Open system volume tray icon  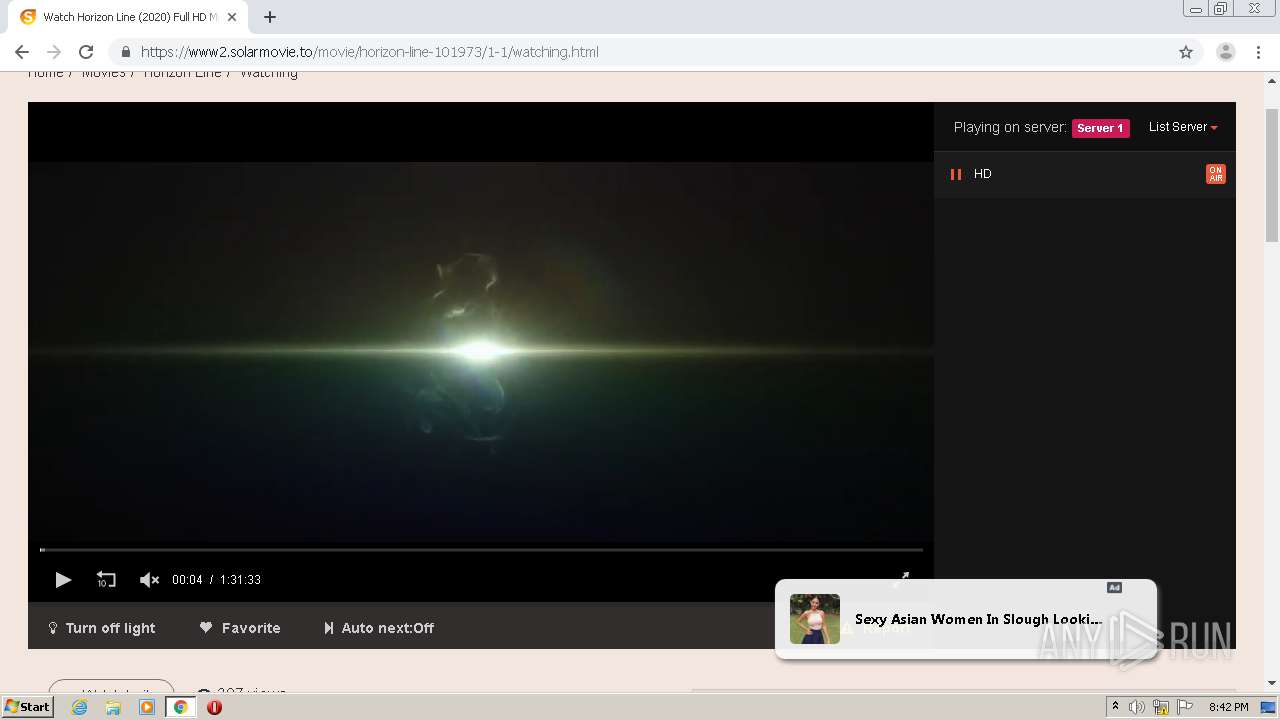click(x=1137, y=707)
